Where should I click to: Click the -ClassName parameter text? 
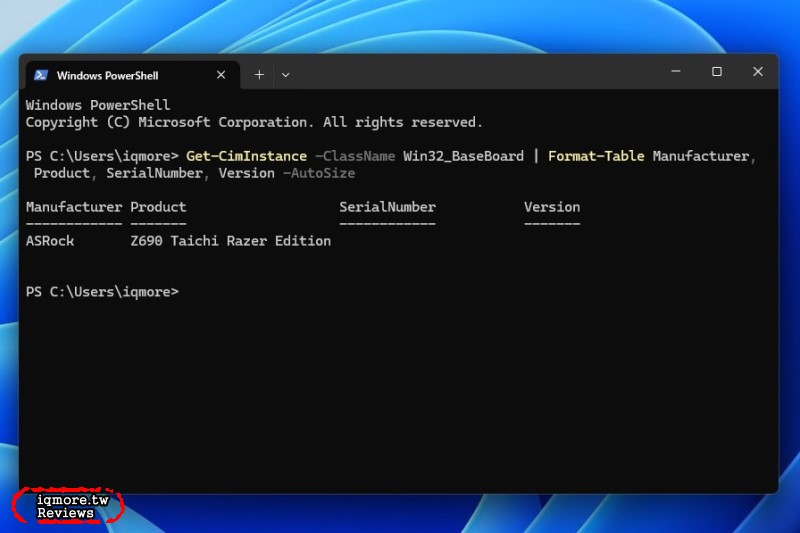(x=355, y=156)
